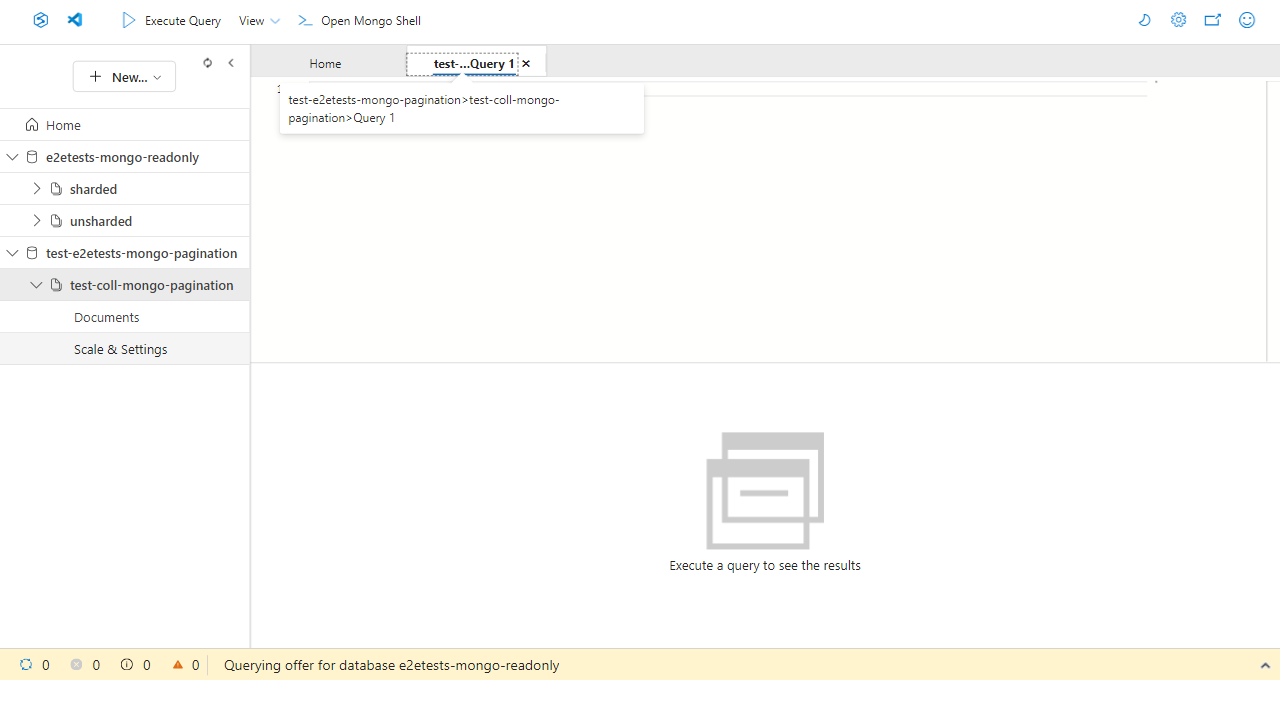Open Scale & Settings item

(x=120, y=349)
